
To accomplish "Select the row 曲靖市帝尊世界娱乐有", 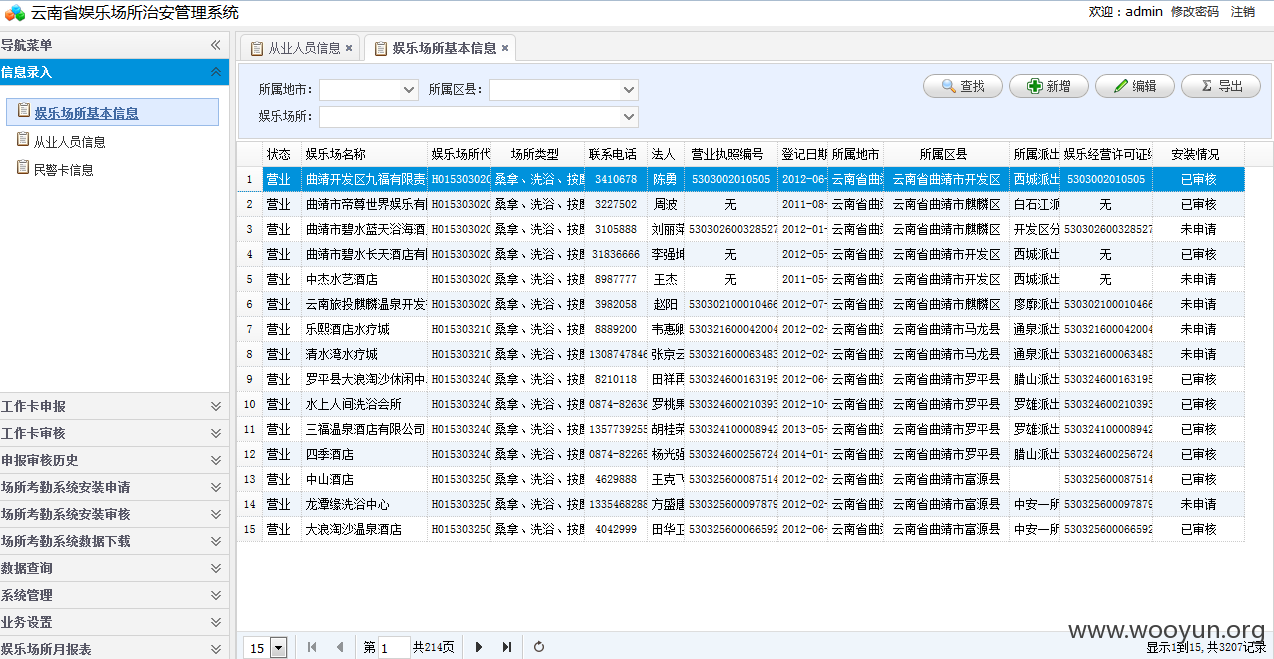I will (741, 204).
